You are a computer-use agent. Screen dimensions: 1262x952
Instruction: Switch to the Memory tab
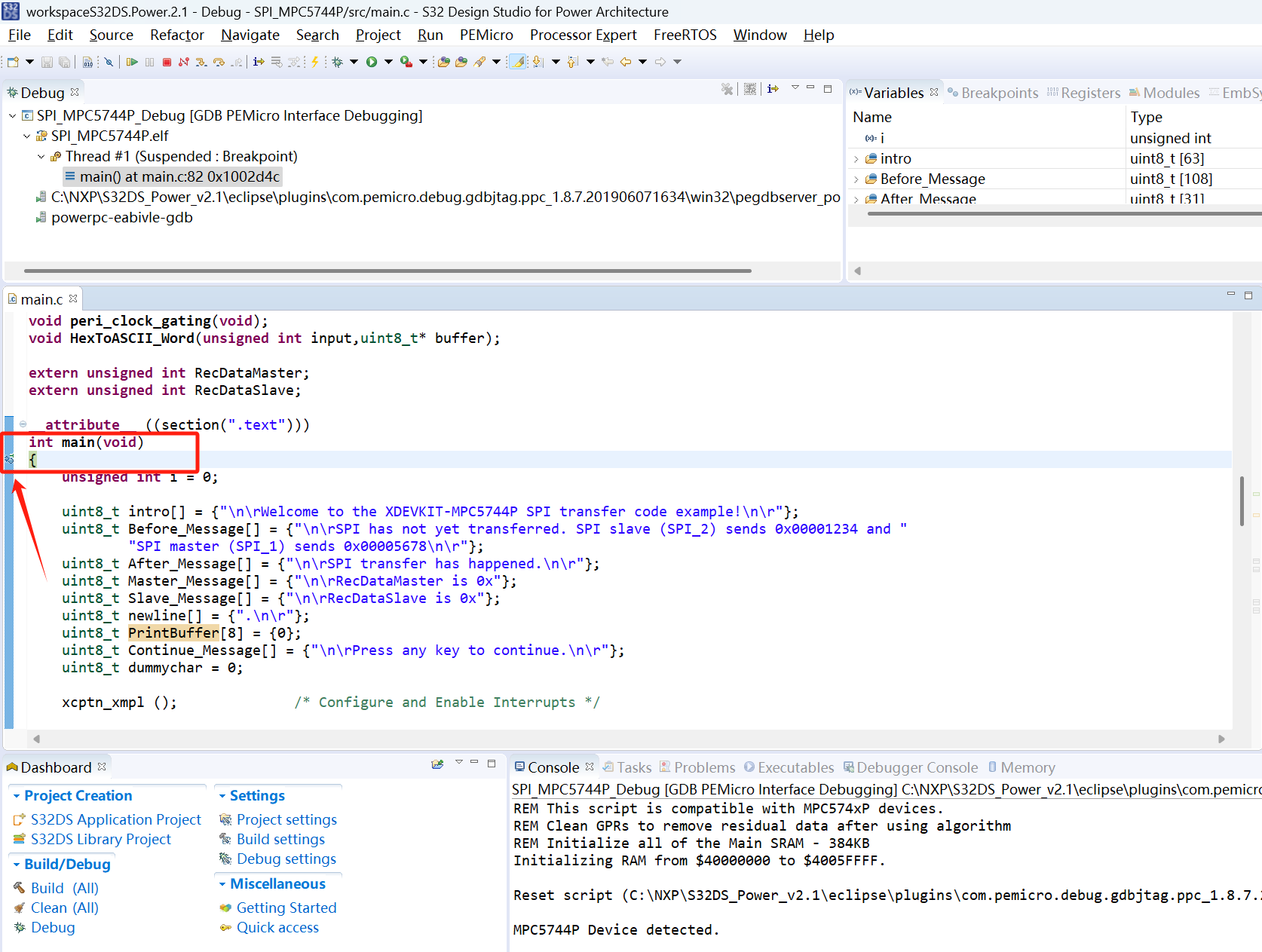1022,767
